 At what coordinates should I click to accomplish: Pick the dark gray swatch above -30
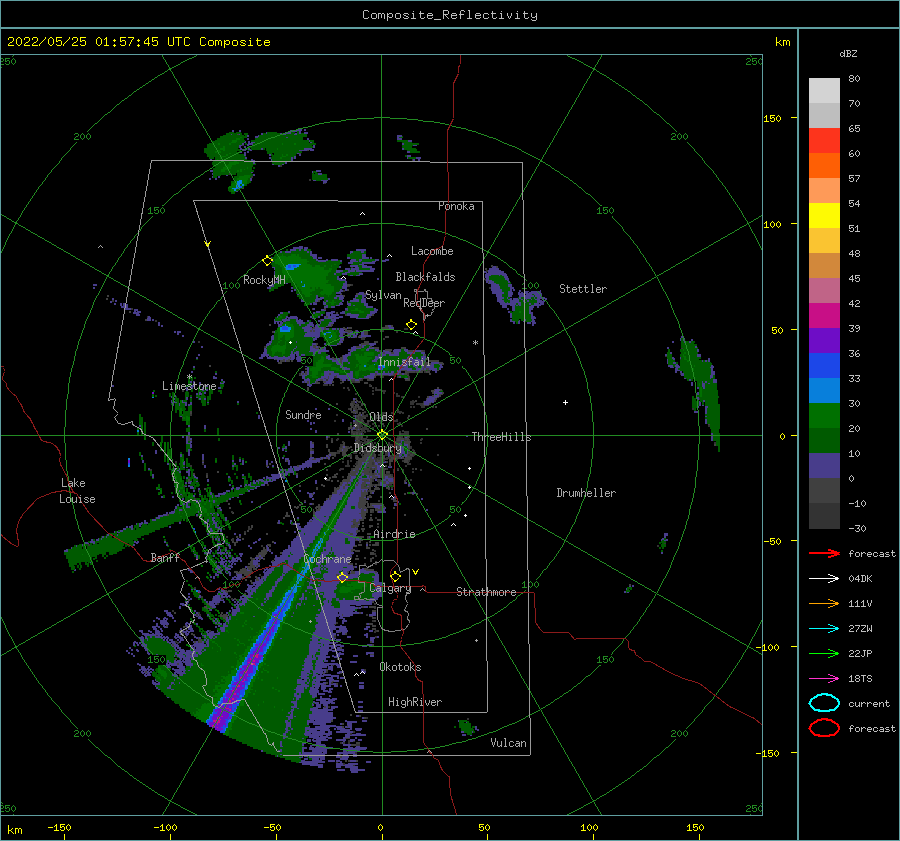point(824,516)
